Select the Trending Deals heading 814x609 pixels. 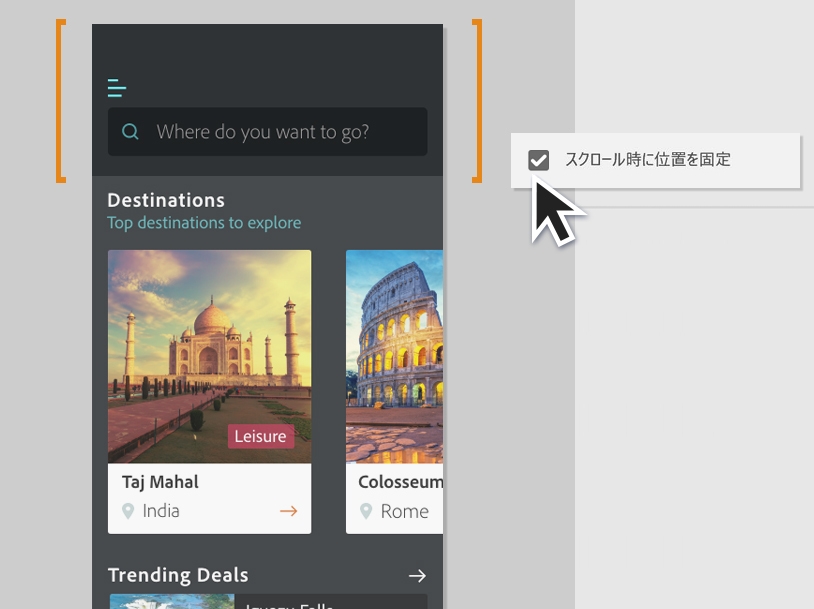[x=178, y=575]
